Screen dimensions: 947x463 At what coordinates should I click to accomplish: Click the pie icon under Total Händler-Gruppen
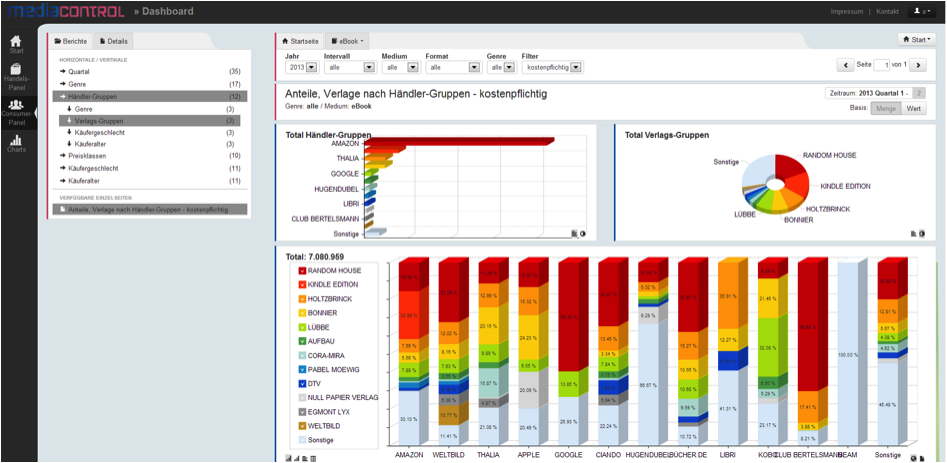pyautogui.click(x=583, y=234)
